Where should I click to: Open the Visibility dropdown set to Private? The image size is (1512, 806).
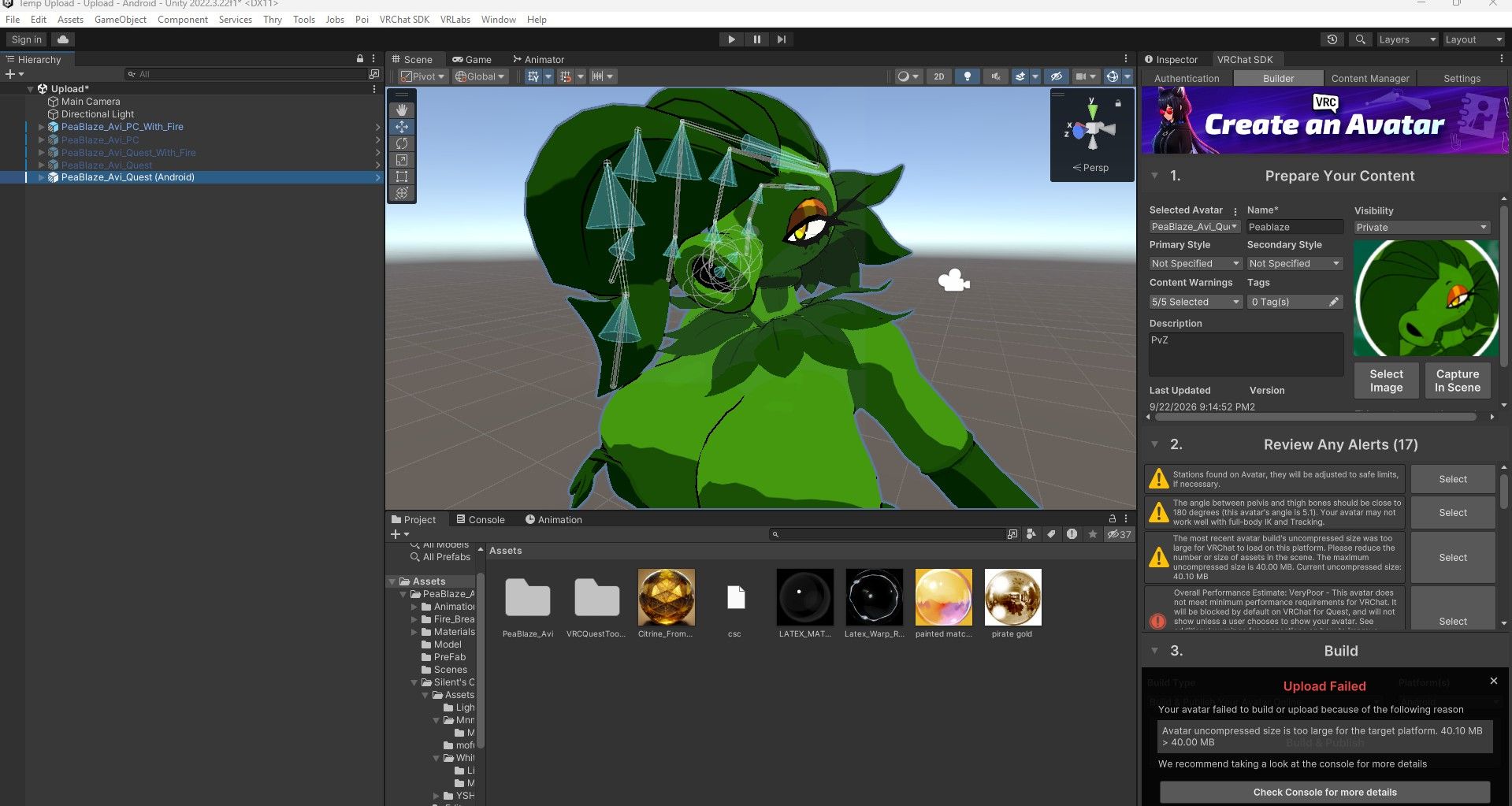tap(1421, 228)
